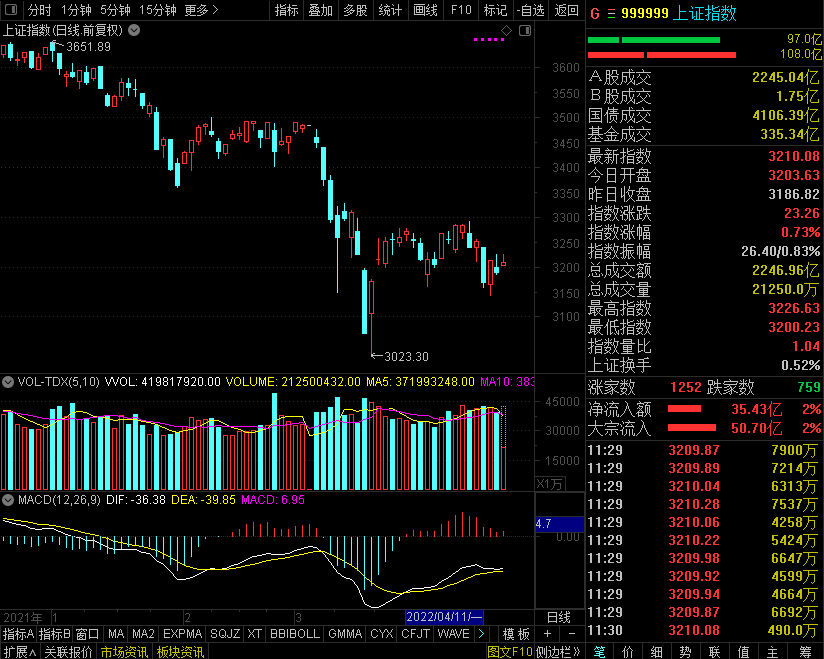This screenshot has height=659, width=824.
Task: Click the diamond marker icon above the chart
Action: 506,31
